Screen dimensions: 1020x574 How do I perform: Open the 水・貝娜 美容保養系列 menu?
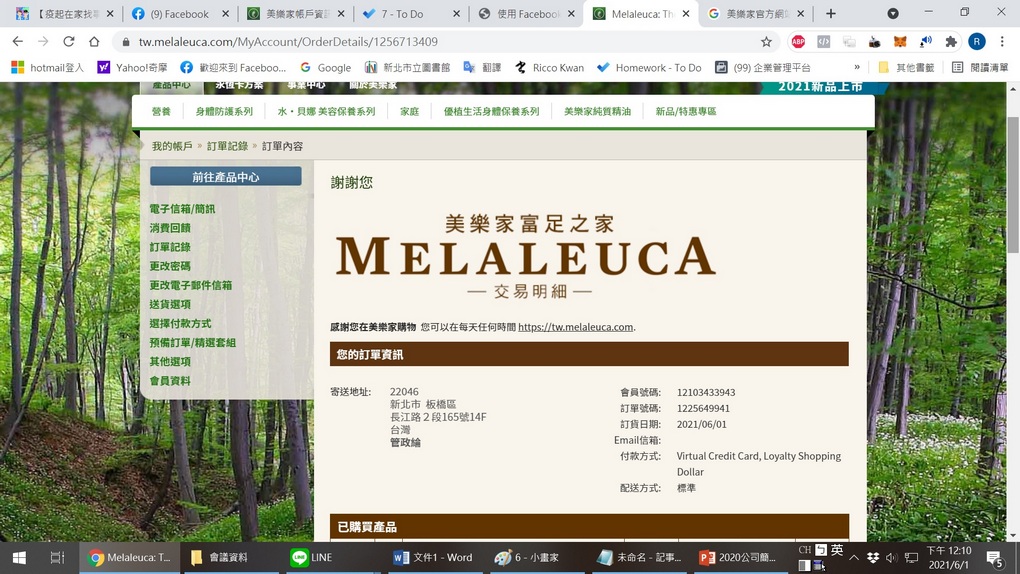[326, 111]
